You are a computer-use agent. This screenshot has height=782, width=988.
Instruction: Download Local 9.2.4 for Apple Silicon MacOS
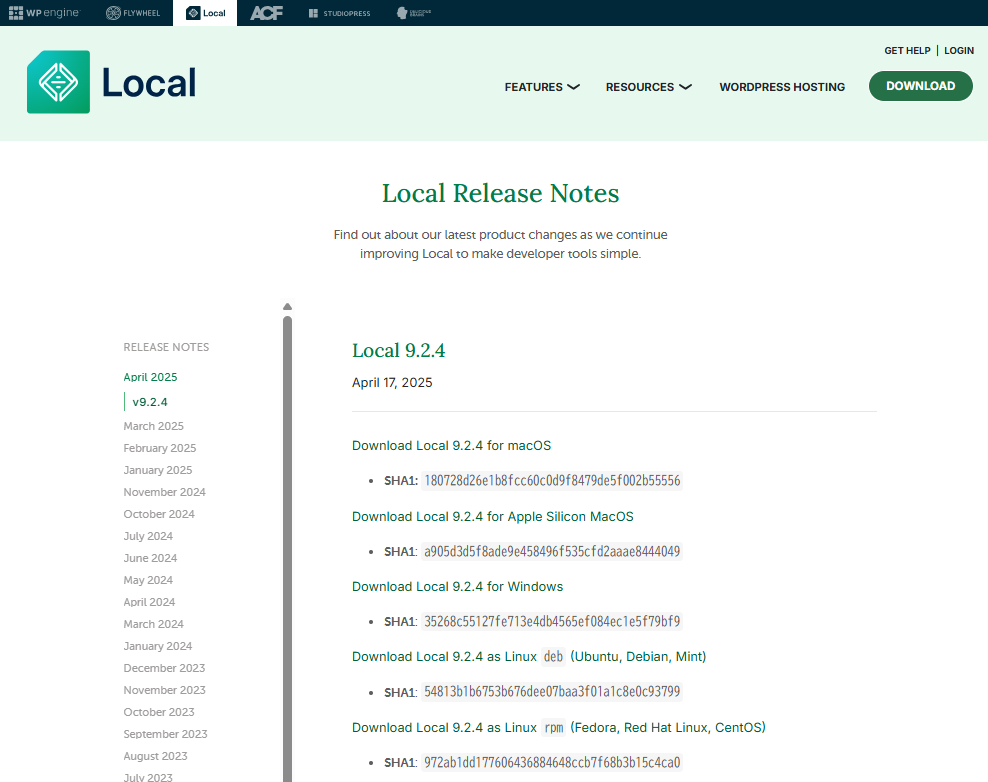pyautogui.click(x=493, y=517)
